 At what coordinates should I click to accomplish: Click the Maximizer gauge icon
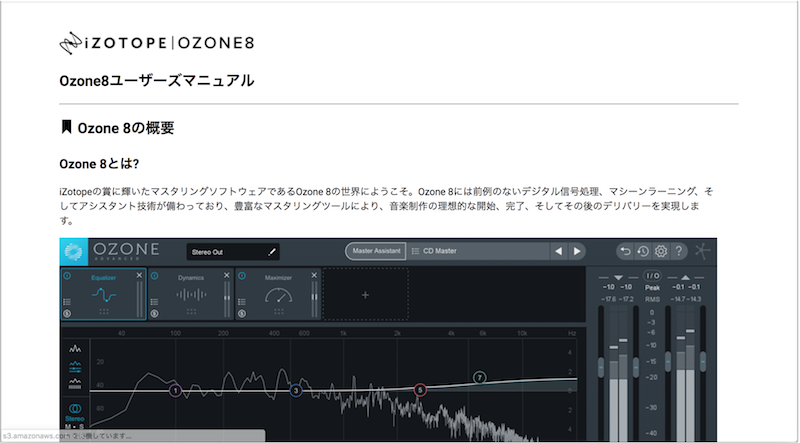(279, 295)
